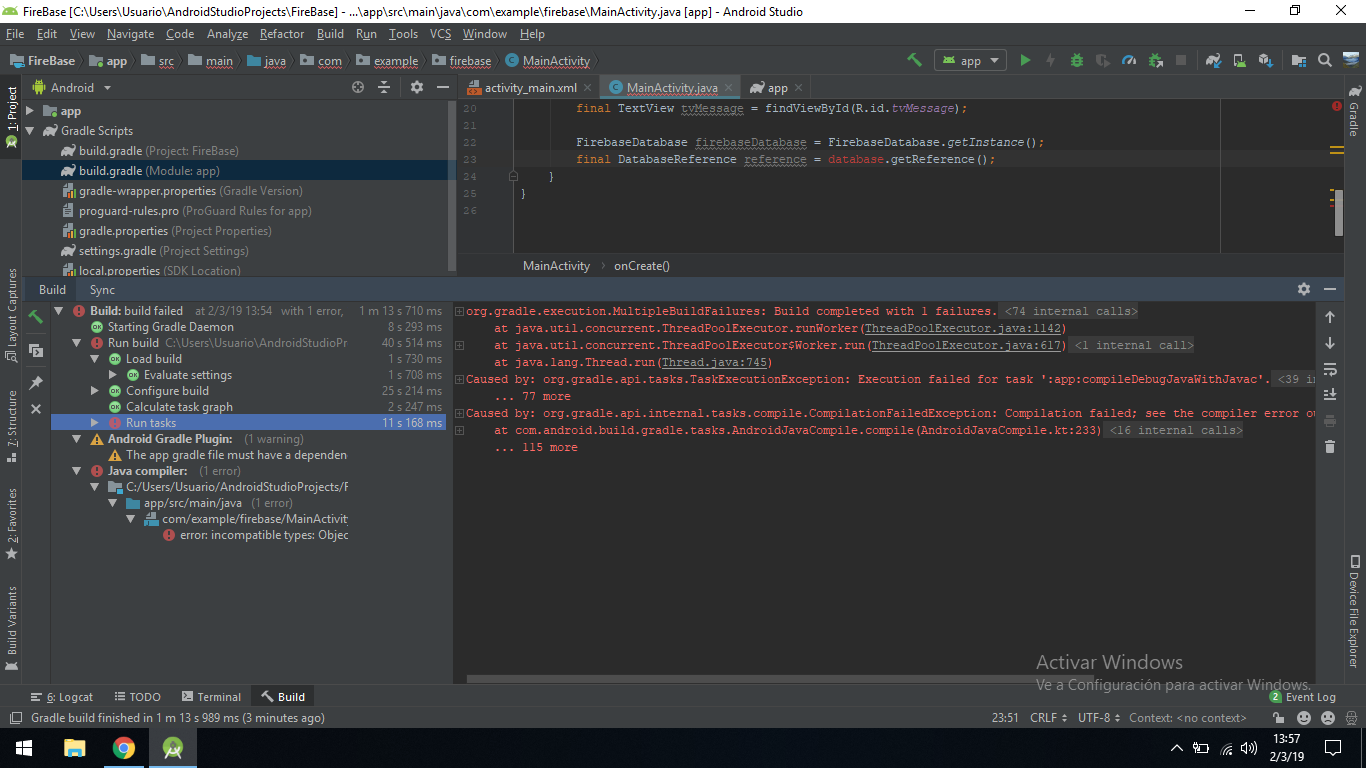Select proguard-rules.pro file
The image size is (1366, 768).
tap(186, 211)
